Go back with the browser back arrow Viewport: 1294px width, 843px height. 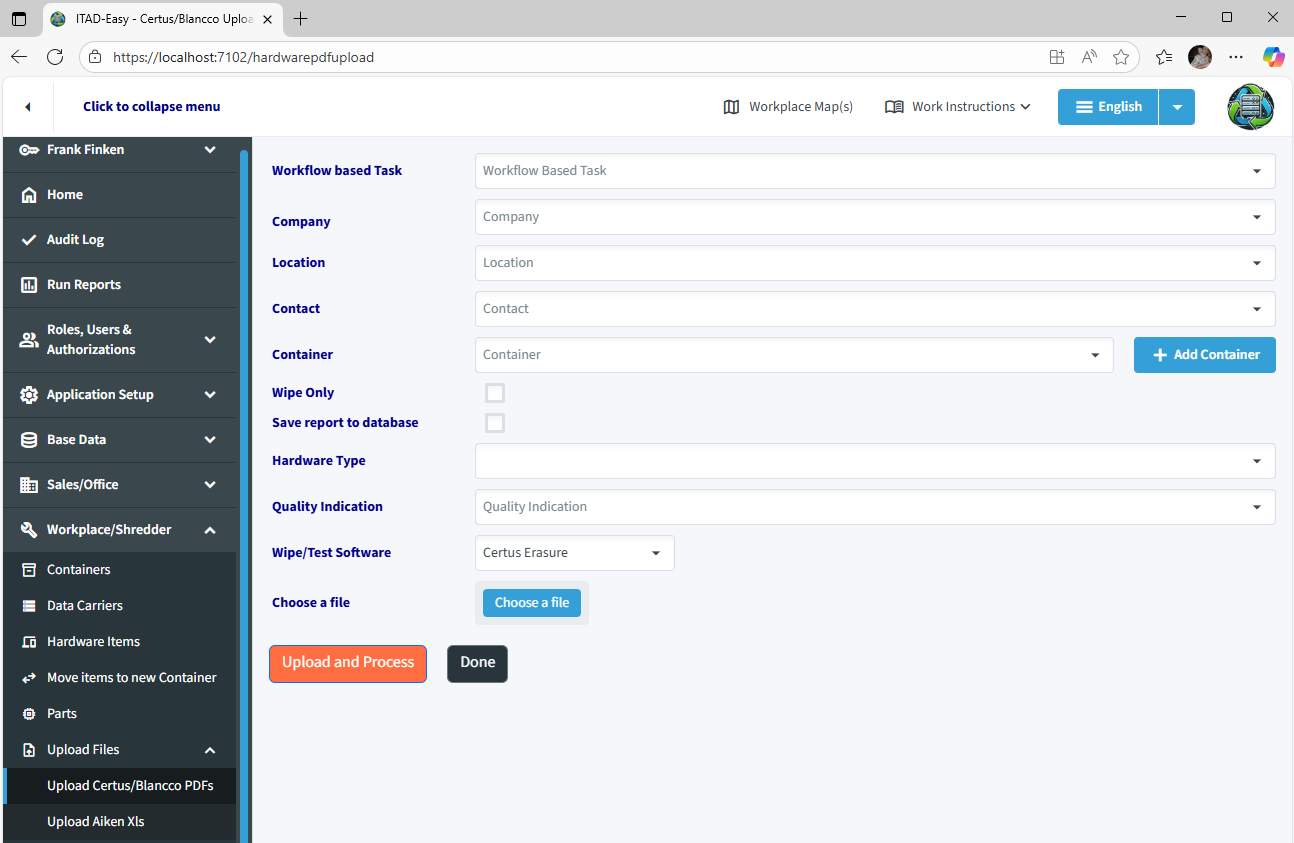click(x=19, y=57)
